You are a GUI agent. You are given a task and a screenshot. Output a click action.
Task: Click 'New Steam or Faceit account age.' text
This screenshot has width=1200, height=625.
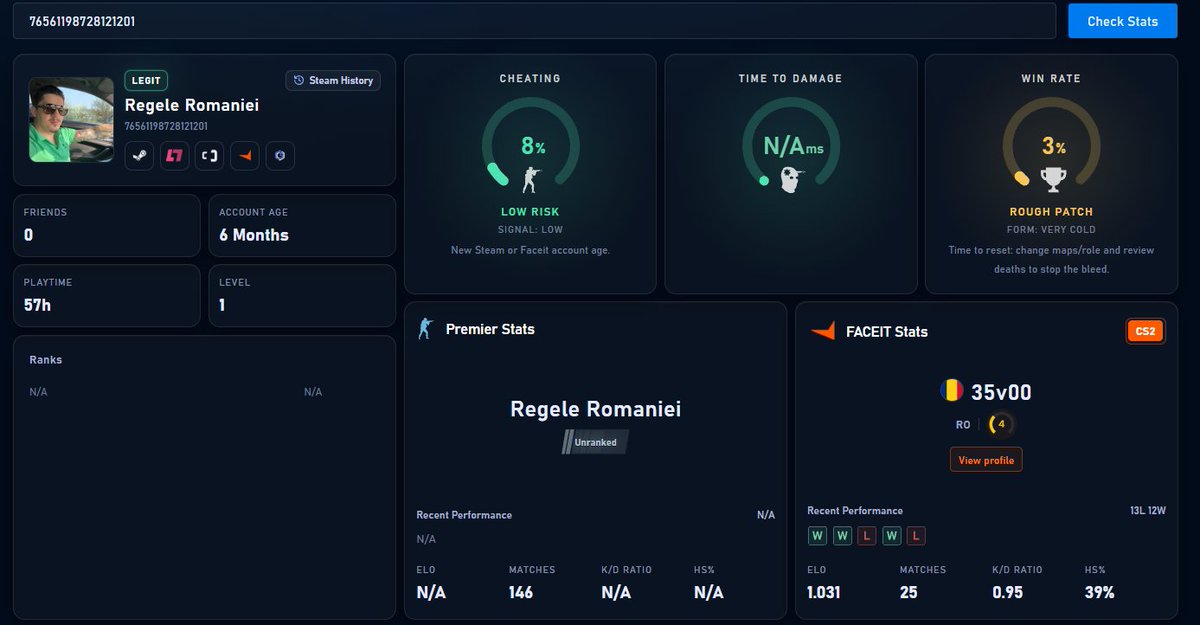click(x=530, y=250)
